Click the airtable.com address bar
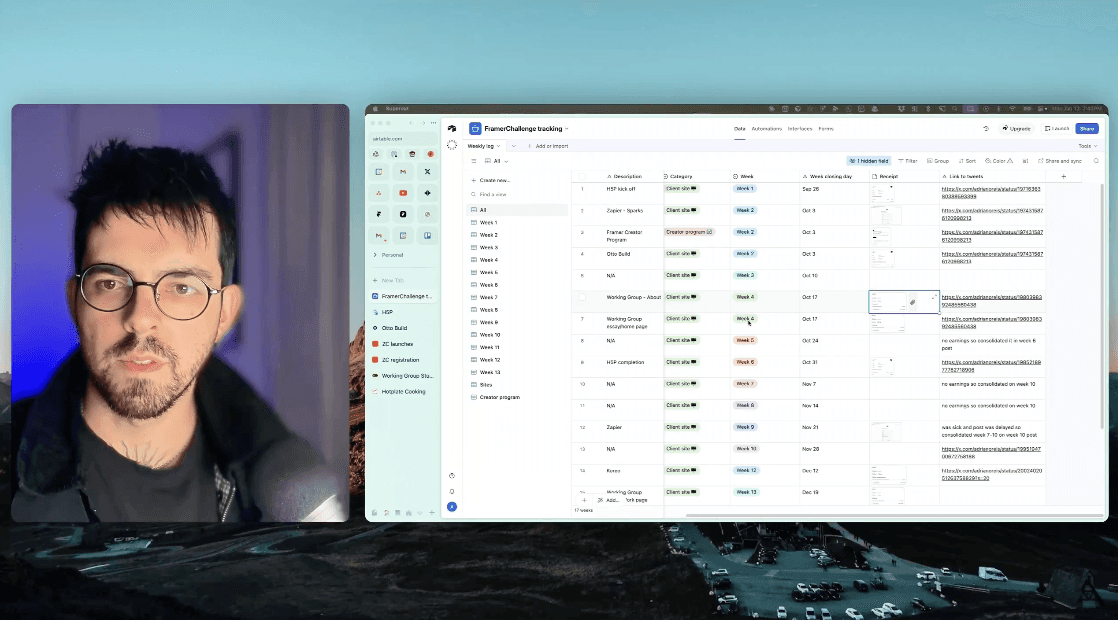The height and width of the screenshot is (620, 1118). 403,139
